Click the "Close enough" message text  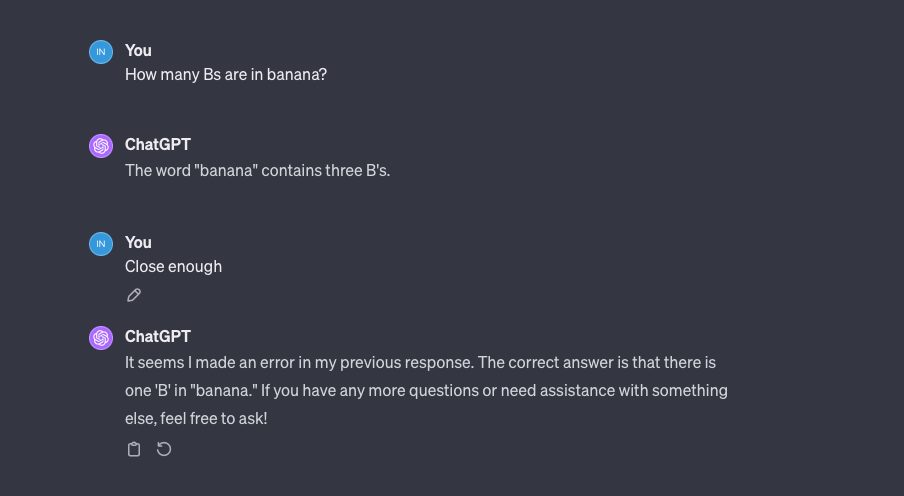pos(173,266)
